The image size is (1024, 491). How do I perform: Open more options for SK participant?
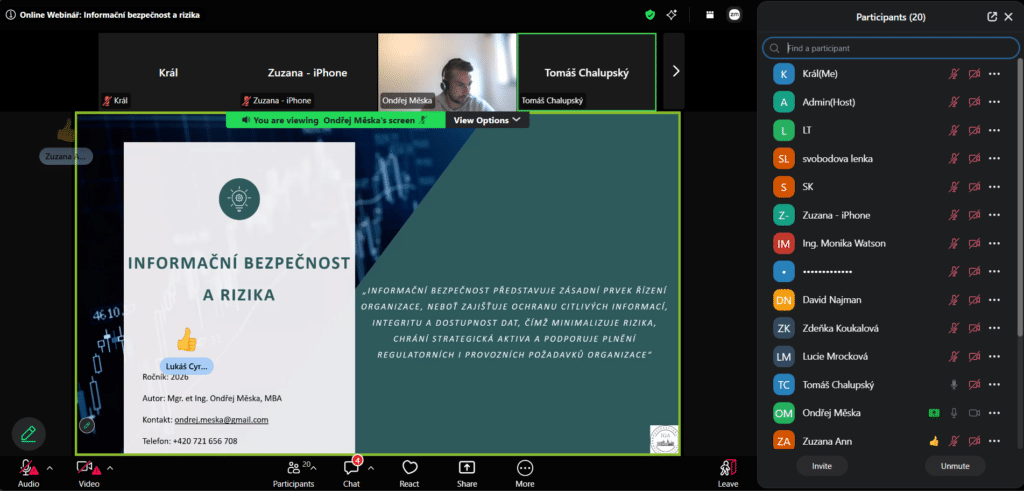[x=994, y=187]
